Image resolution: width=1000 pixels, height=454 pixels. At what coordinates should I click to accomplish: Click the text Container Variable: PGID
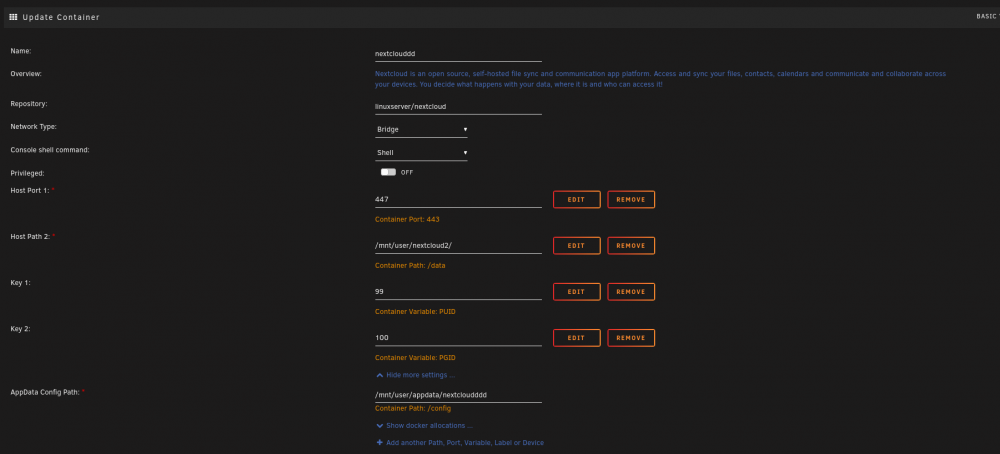[415, 358]
